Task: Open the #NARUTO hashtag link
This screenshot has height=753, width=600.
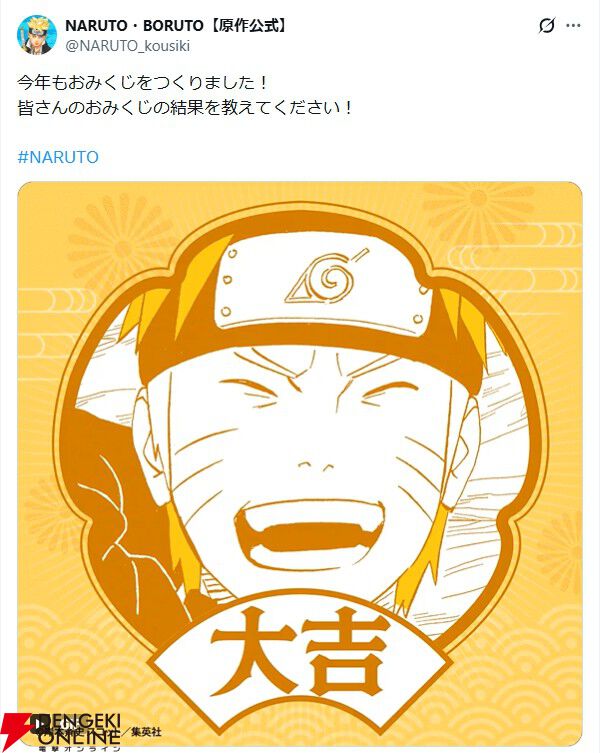Action: point(58,157)
